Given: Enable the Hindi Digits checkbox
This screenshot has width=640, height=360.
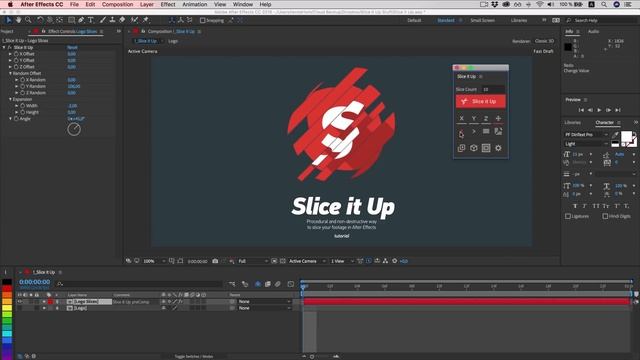Looking at the screenshot, I should (605, 216).
